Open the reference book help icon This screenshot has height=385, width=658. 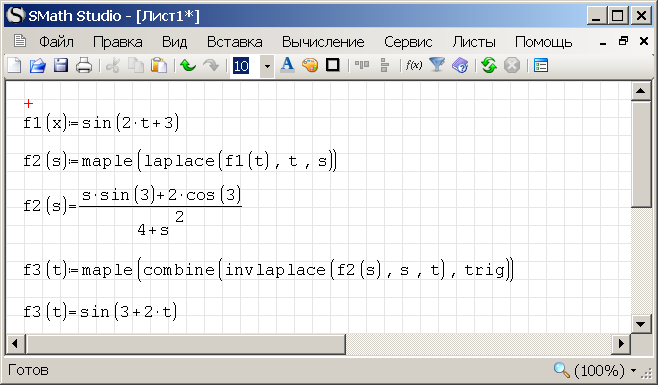(460, 65)
